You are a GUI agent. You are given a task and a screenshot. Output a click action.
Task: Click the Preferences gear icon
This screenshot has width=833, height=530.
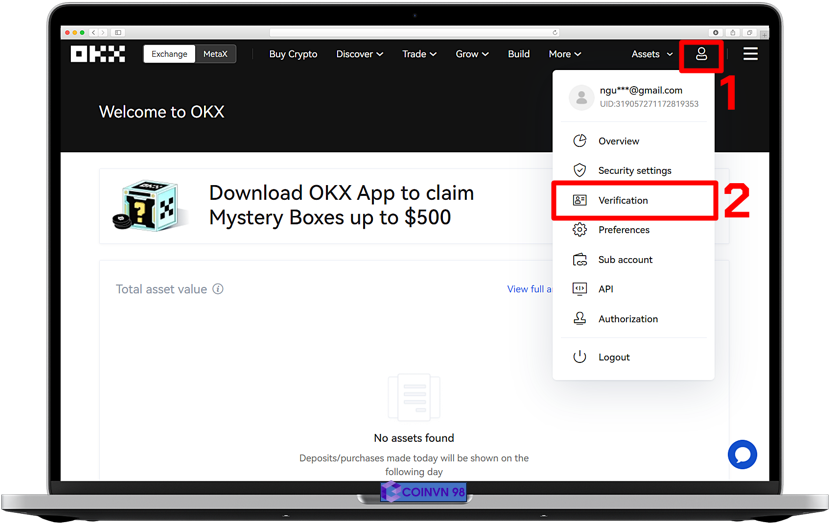pyautogui.click(x=579, y=230)
